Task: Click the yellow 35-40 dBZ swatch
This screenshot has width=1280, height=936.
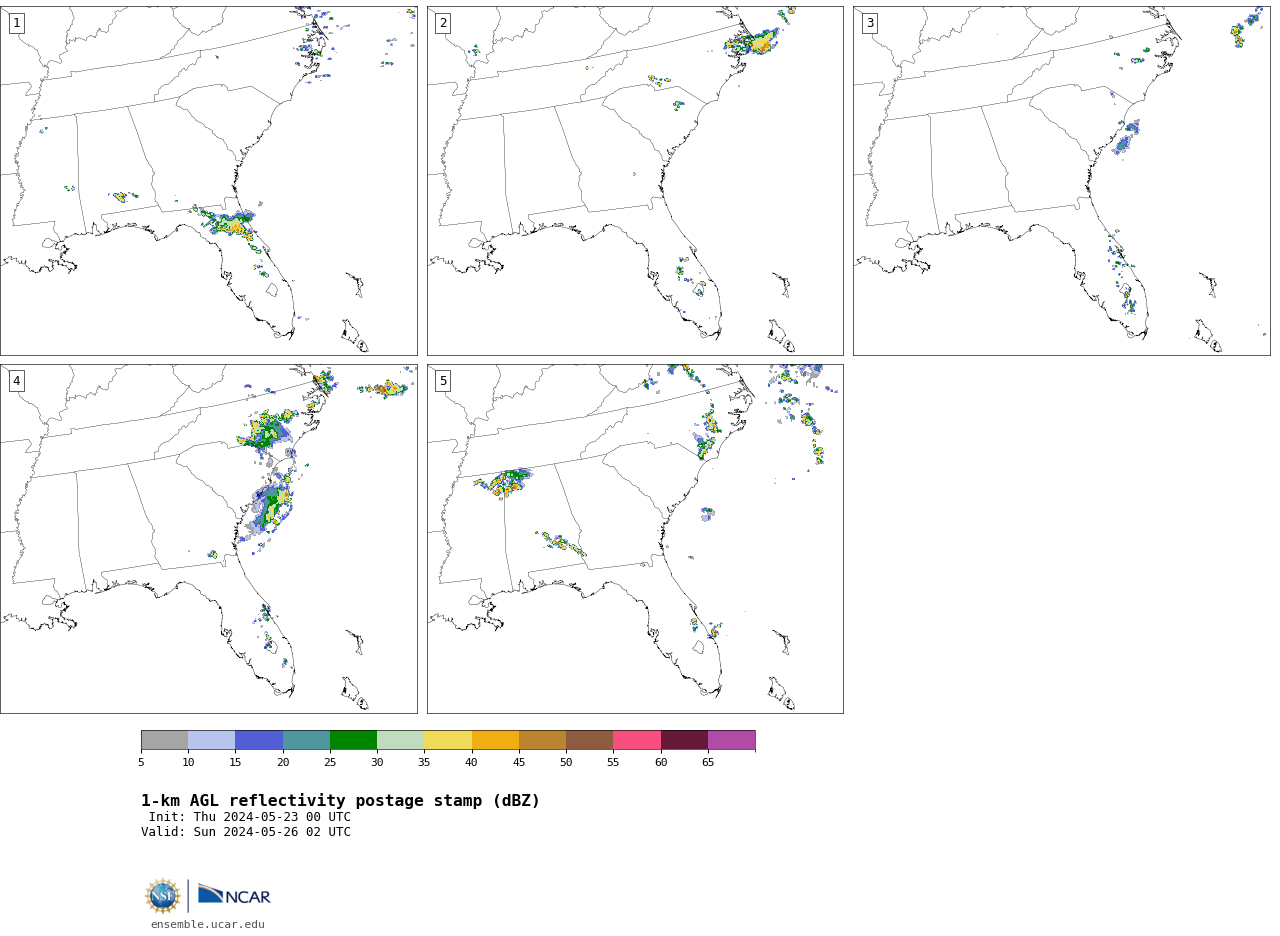Action: (448, 740)
